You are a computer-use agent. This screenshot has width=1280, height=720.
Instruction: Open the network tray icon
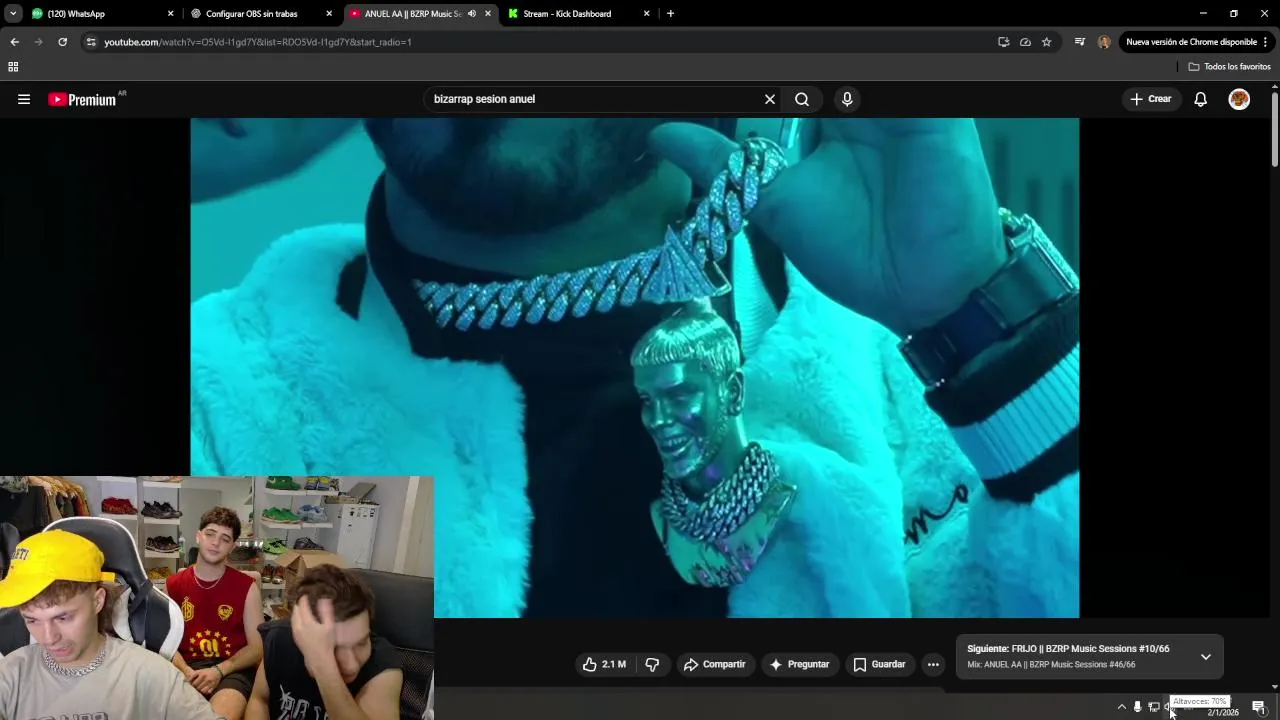[x=1153, y=707]
